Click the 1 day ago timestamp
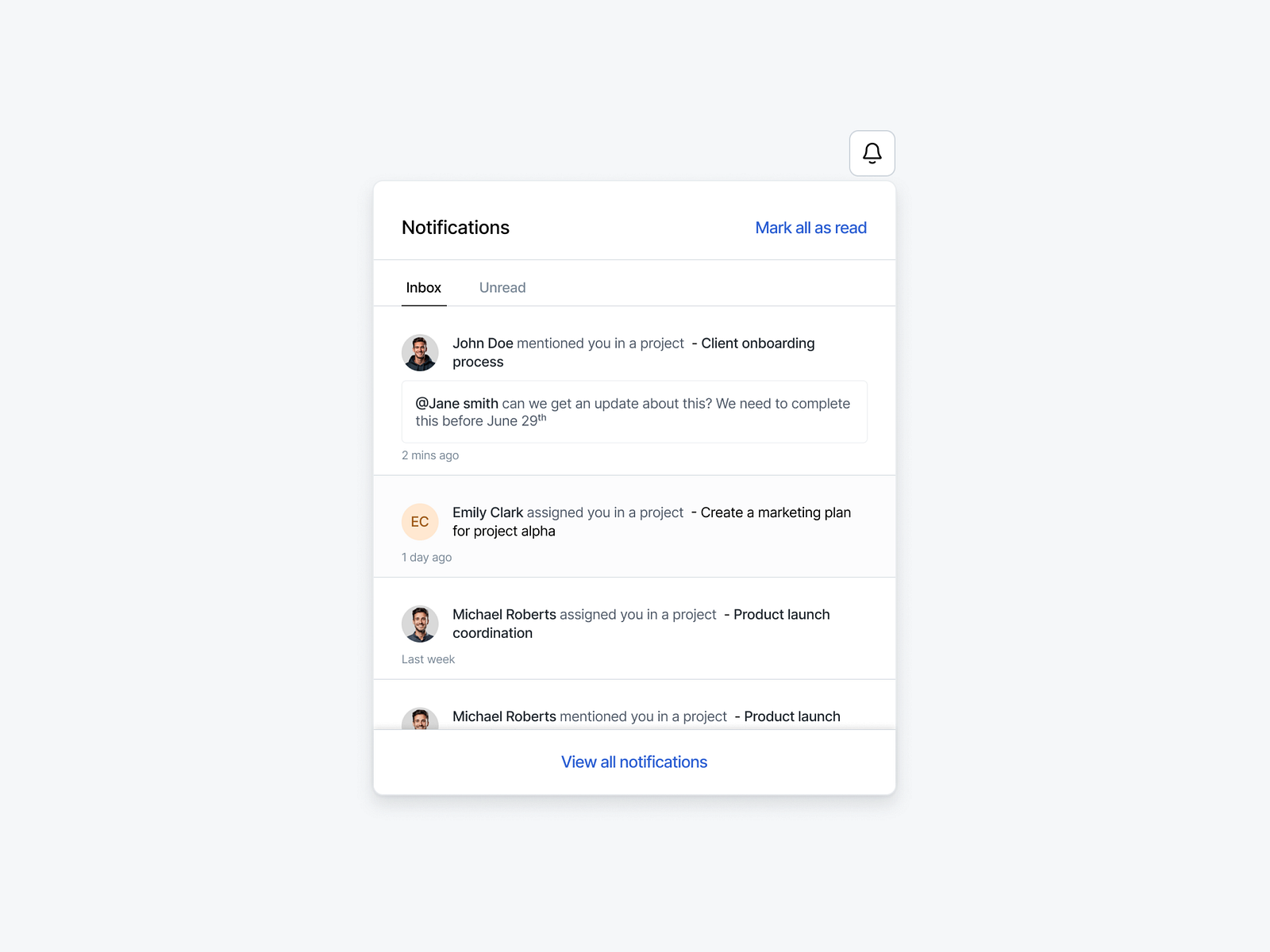This screenshot has height=952, width=1270. (426, 557)
